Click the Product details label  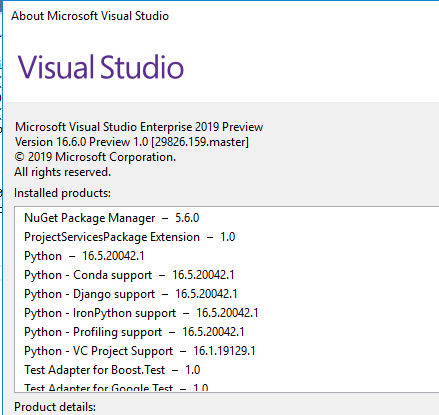tap(55, 407)
